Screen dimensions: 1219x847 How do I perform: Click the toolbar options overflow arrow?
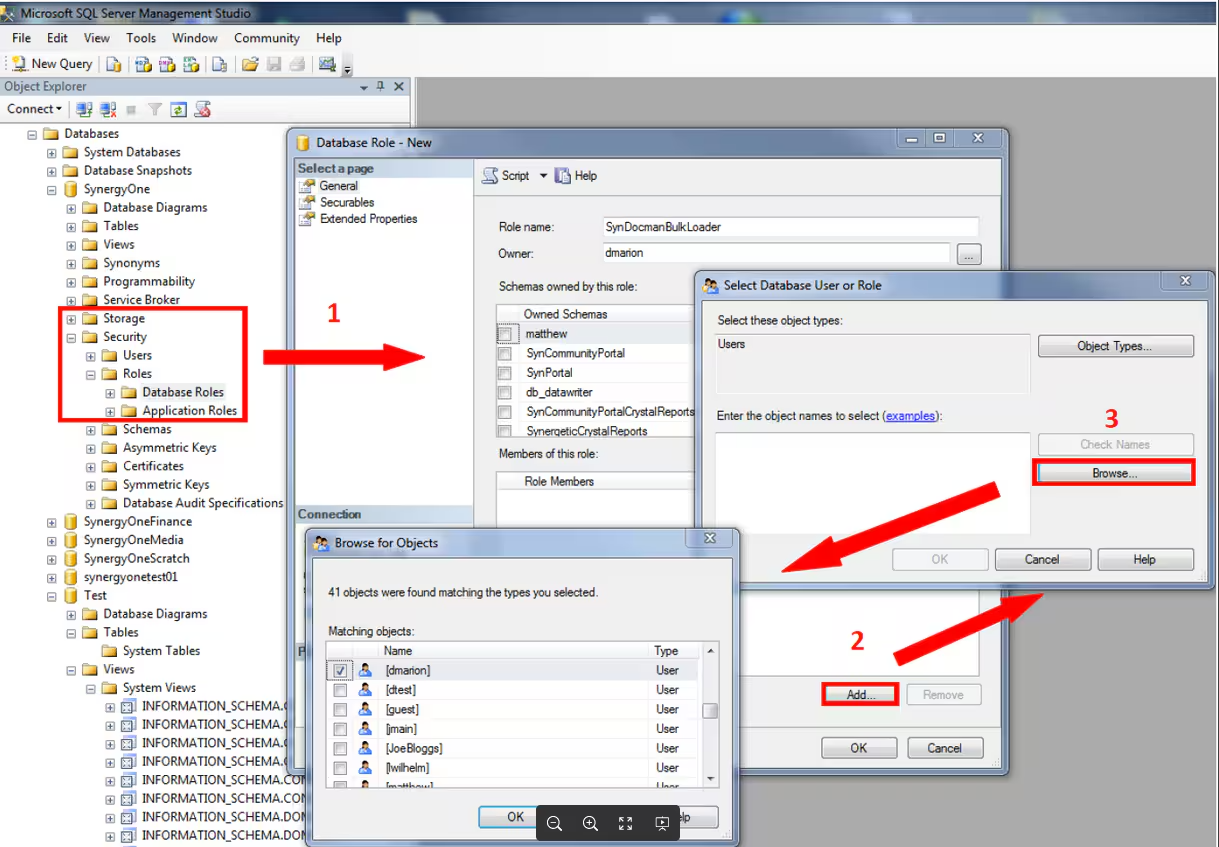347,68
